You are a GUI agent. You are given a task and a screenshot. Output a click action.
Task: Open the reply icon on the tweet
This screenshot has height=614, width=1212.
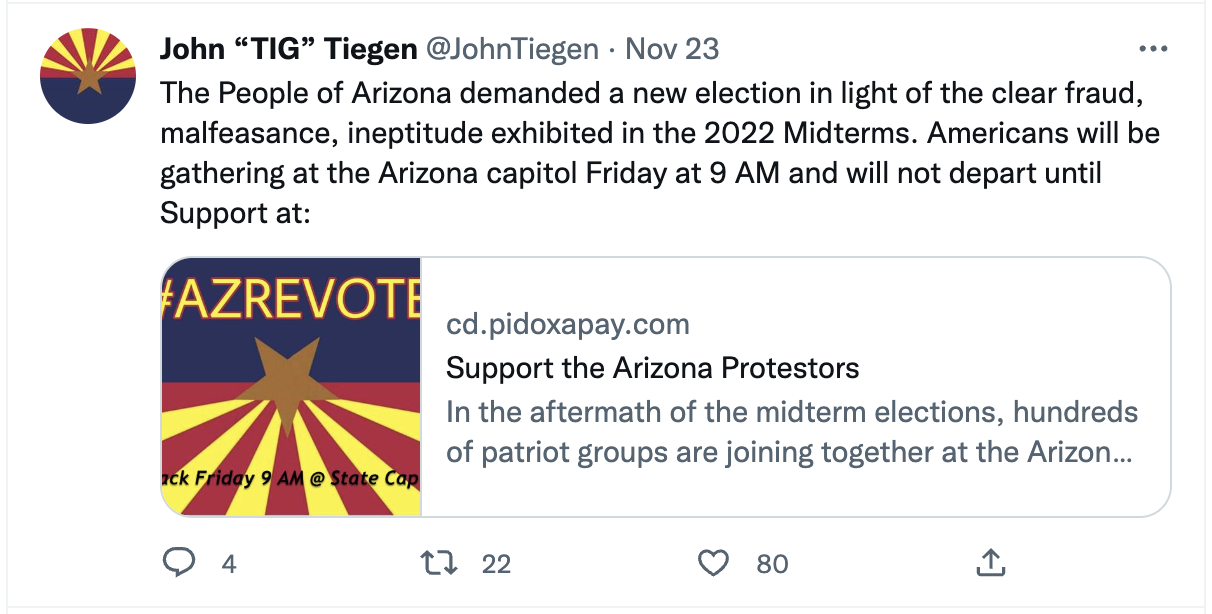tap(178, 563)
